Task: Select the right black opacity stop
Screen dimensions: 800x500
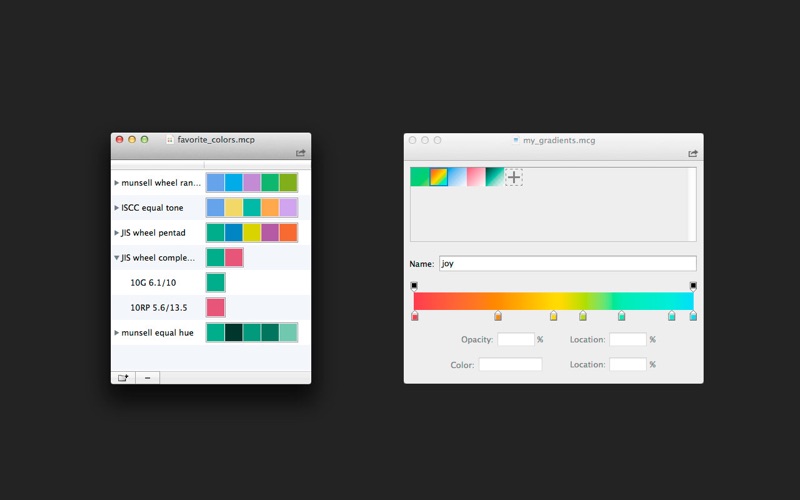Action: pos(693,286)
